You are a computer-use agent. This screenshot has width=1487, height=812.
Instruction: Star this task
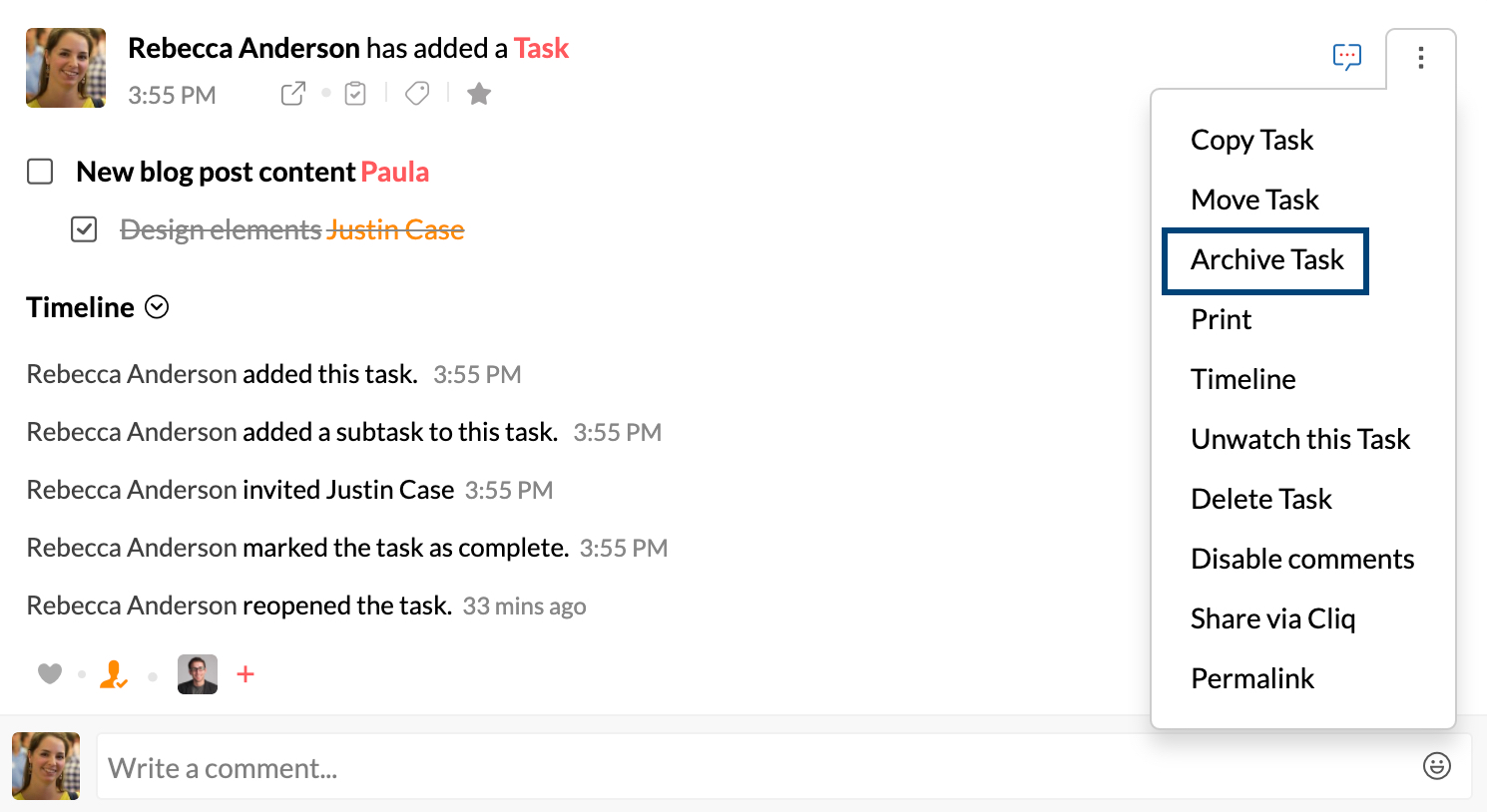point(478,93)
